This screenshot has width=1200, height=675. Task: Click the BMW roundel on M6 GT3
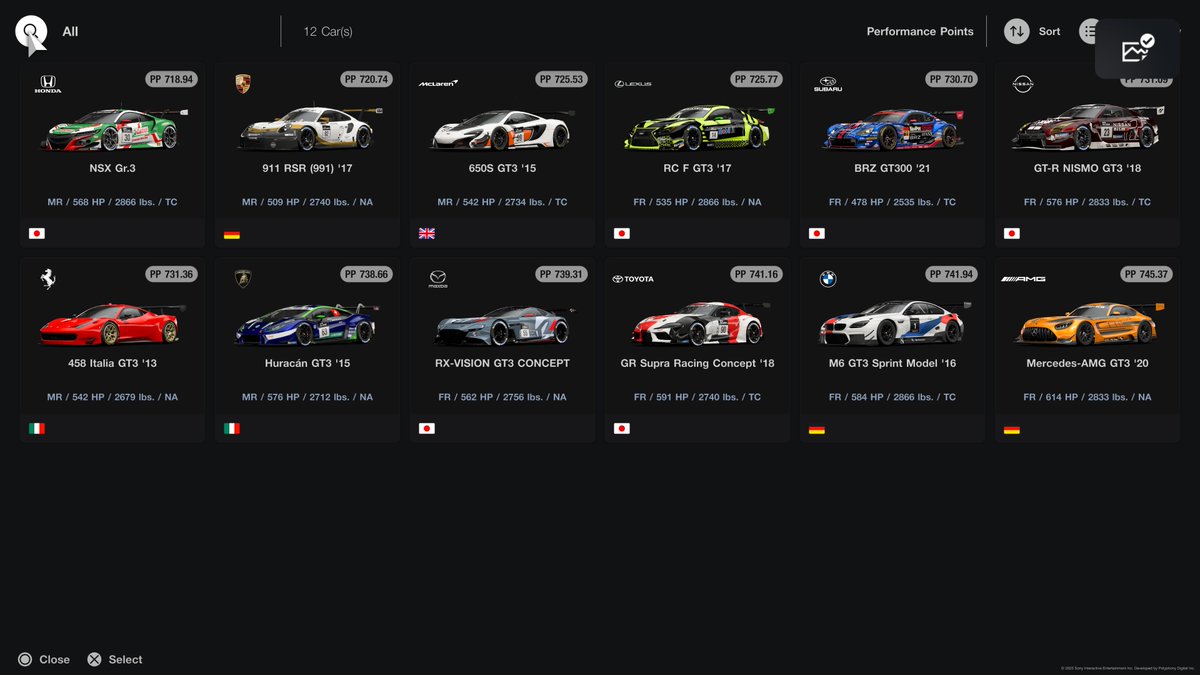point(826,278)
